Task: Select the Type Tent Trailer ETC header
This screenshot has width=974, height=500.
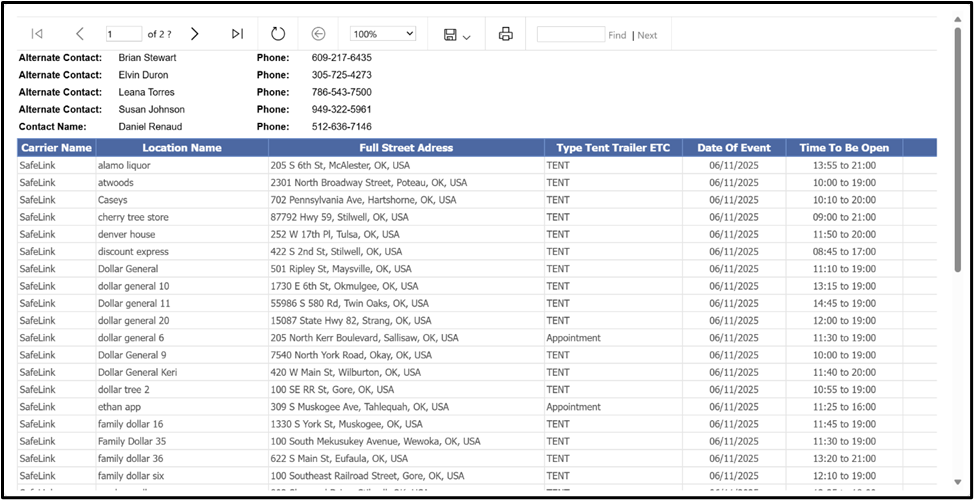Action: coord(613,148)
